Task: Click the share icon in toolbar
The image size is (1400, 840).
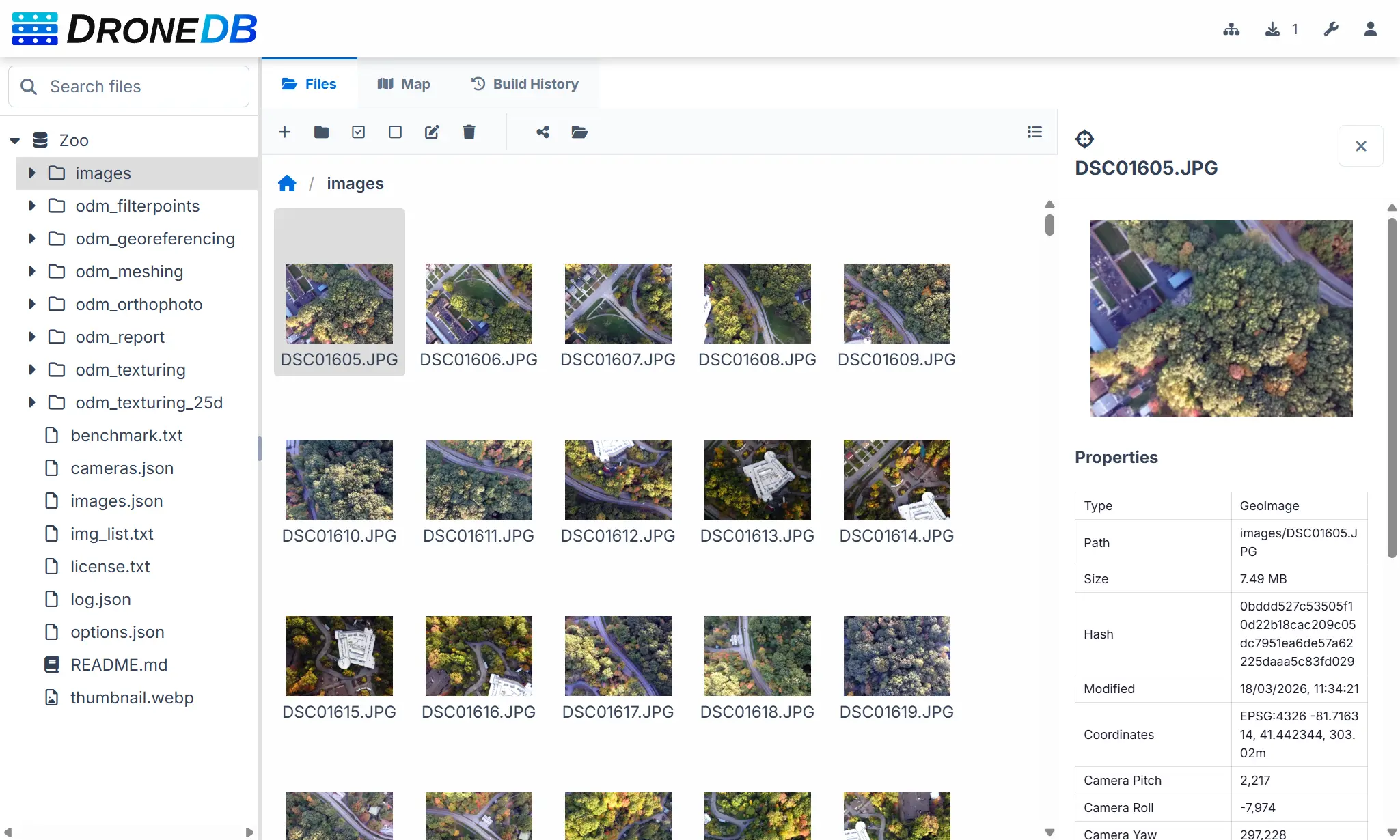Action: pyautogui.click(x=543, y=132)
